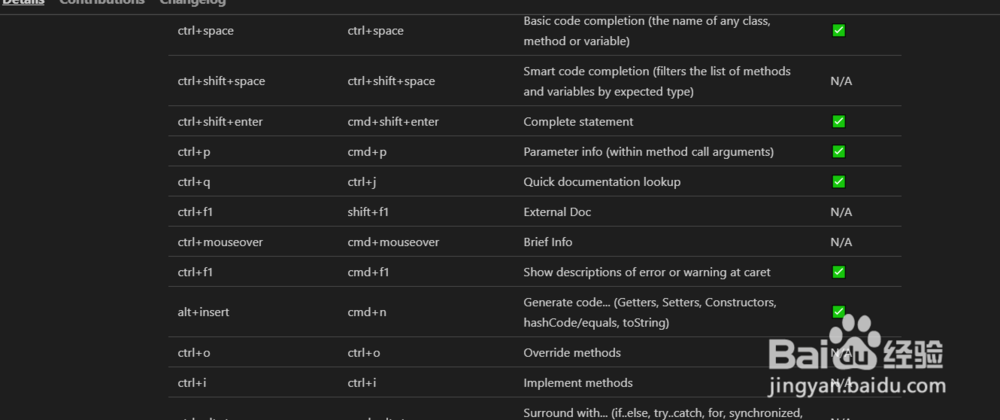The width and height of the screenshot is (1000, 420).
Task: Click N/A in the Smart code completion row
Action: tap(841, 82)
